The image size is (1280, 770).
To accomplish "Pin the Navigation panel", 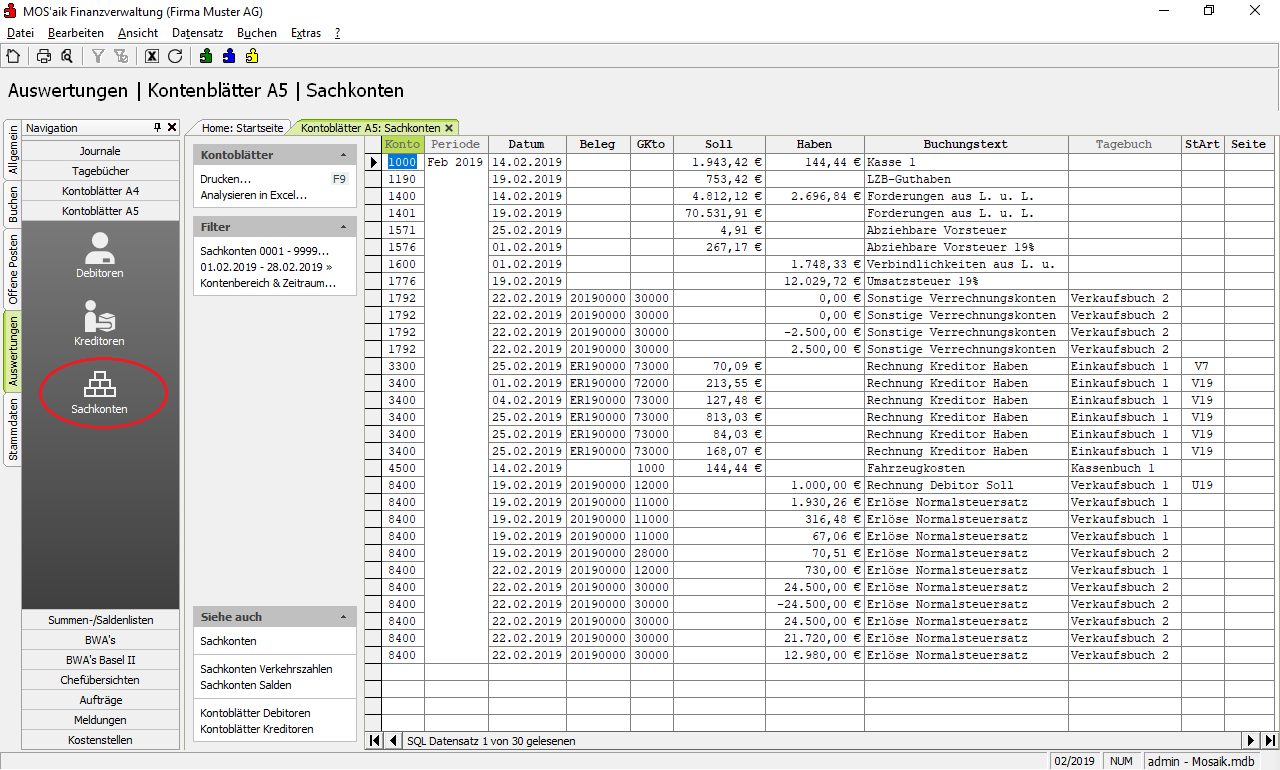I will click(x=157, y=128).
